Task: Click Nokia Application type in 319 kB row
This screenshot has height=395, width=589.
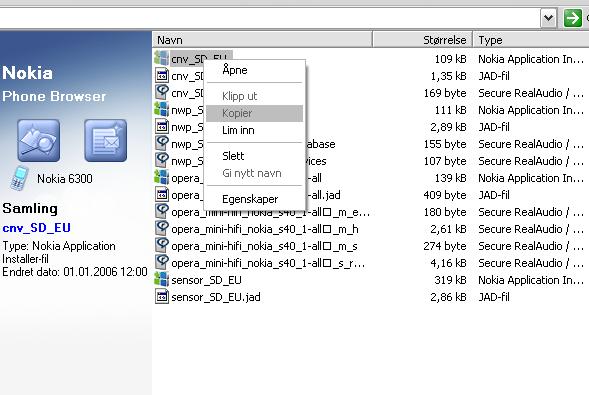Action: [x=531, y=280]
